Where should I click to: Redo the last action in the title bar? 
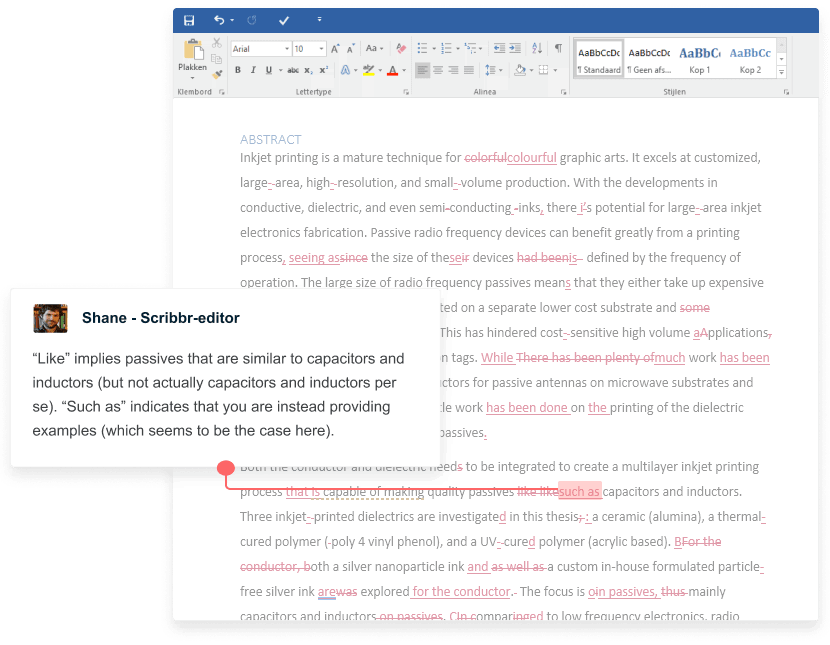(252, 20)
